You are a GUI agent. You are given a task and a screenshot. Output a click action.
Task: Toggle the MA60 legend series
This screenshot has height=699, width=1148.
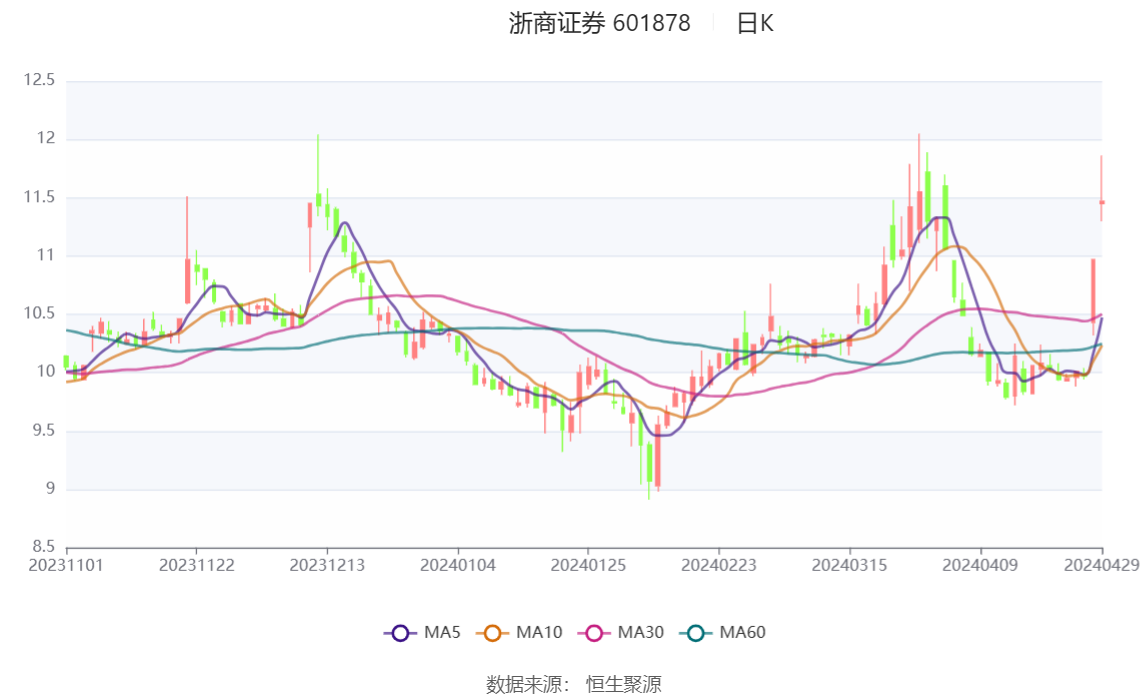pos(723,632)
